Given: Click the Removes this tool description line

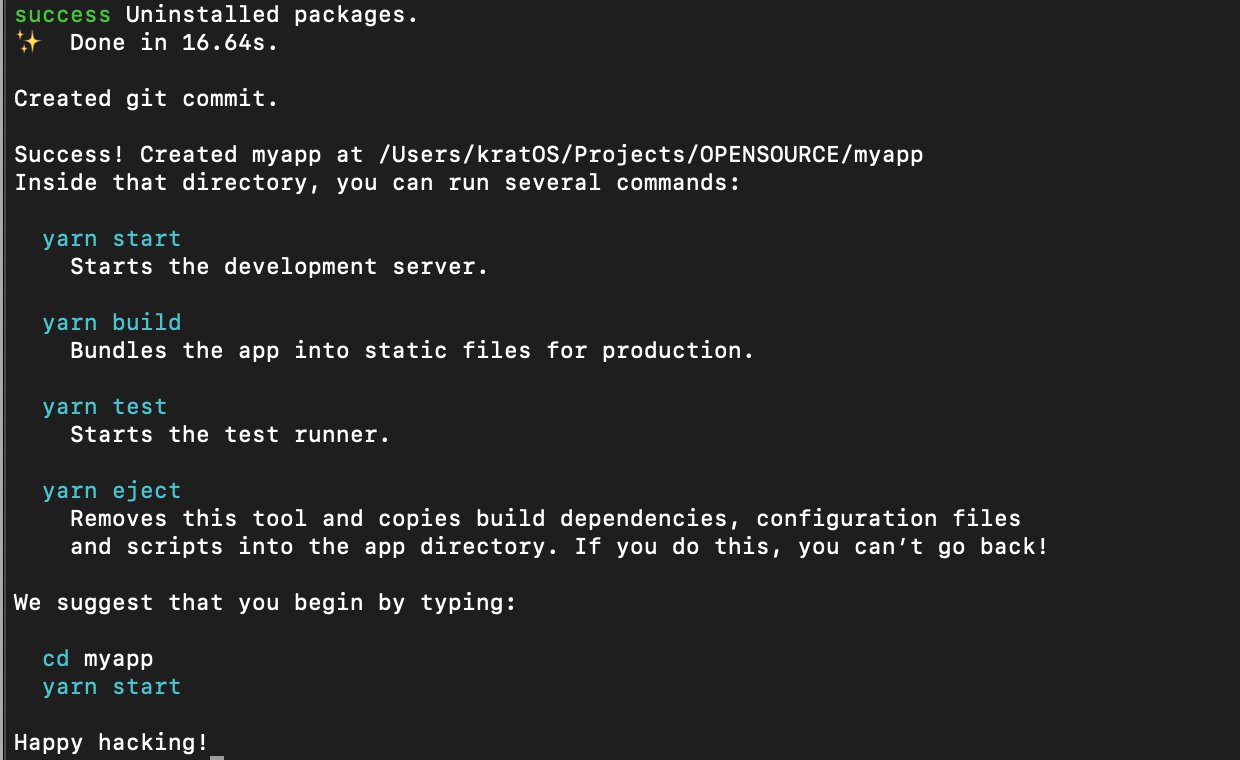Looking at the screenshot, I should [x=545, y=519].
